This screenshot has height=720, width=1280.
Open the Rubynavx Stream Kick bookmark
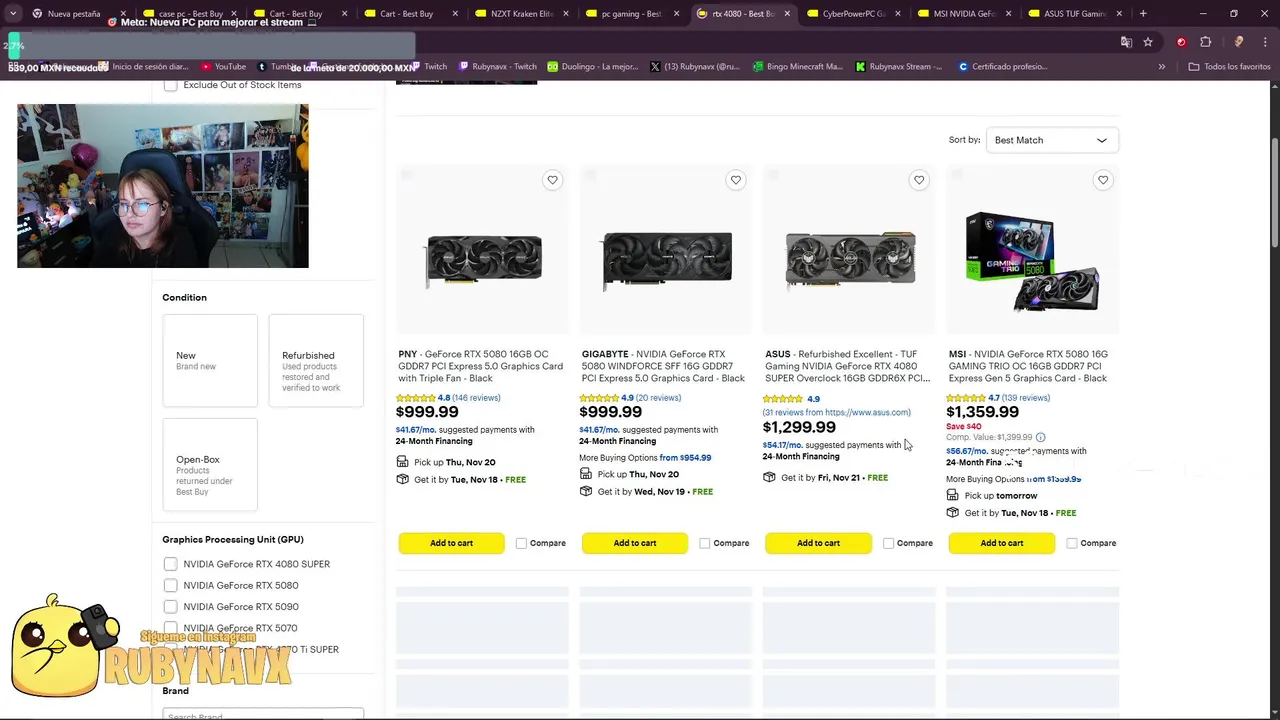click(900, 67)
